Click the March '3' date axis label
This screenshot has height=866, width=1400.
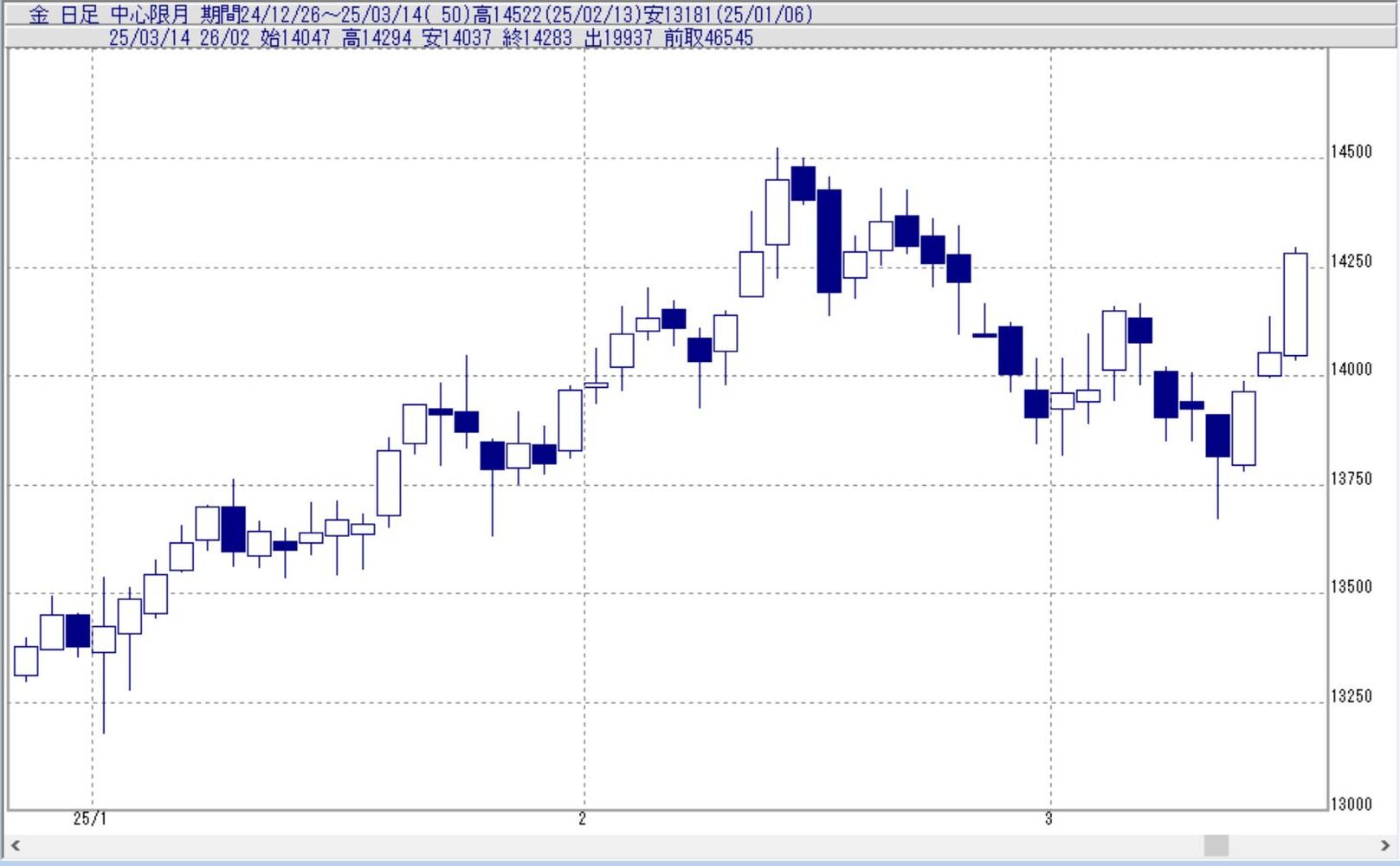coord(1048,819)
